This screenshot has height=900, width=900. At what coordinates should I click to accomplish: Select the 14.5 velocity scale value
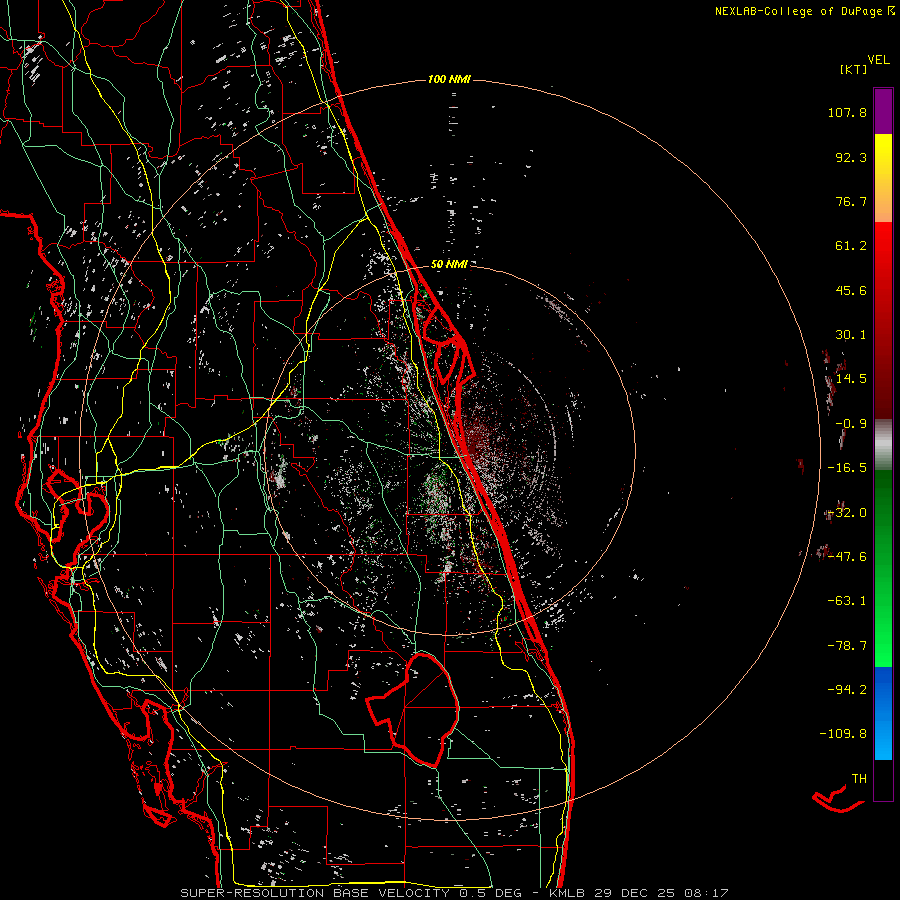(x=851, y=379)
